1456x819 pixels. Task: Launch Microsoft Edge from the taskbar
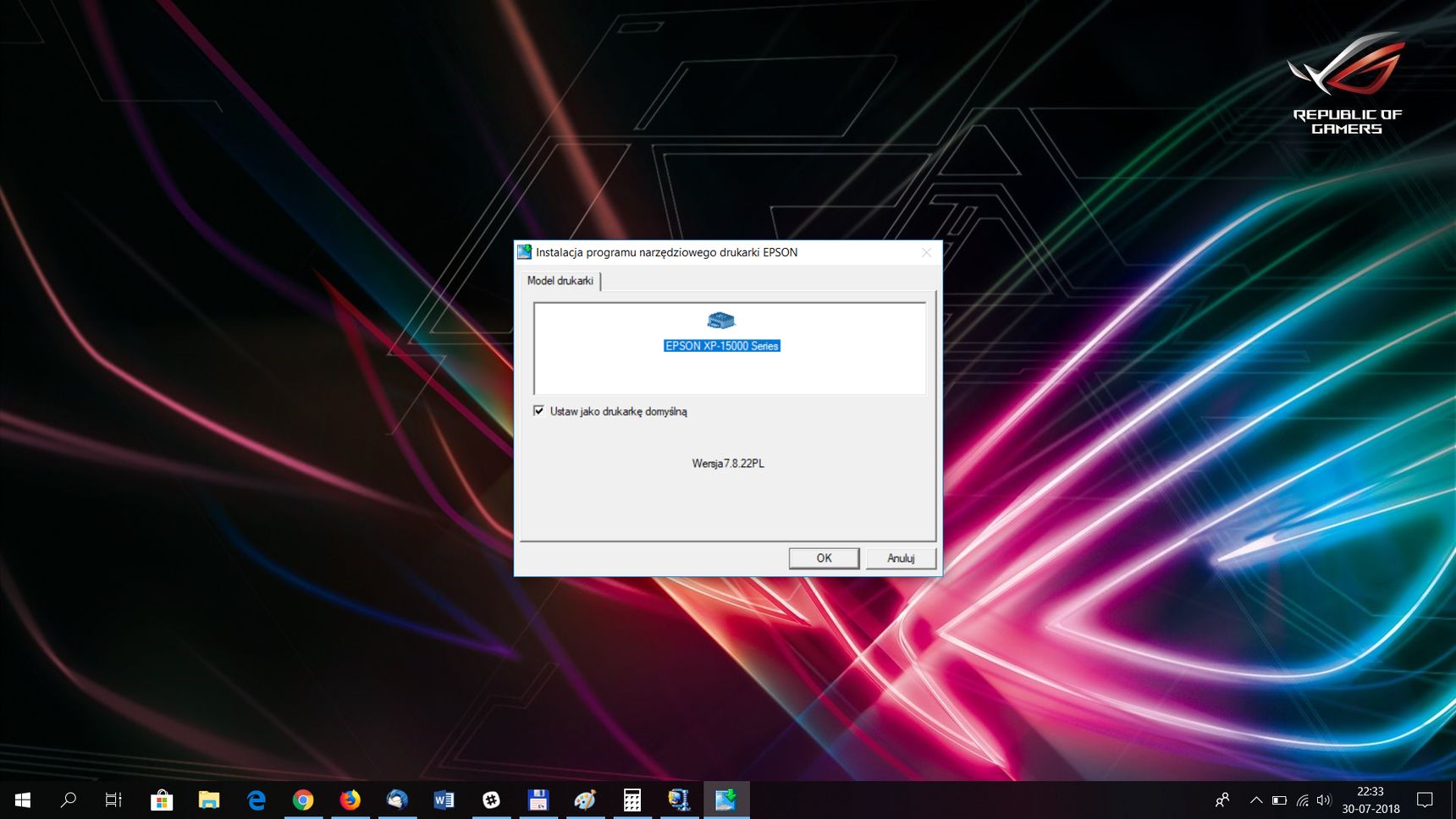[x=256, y=800]
